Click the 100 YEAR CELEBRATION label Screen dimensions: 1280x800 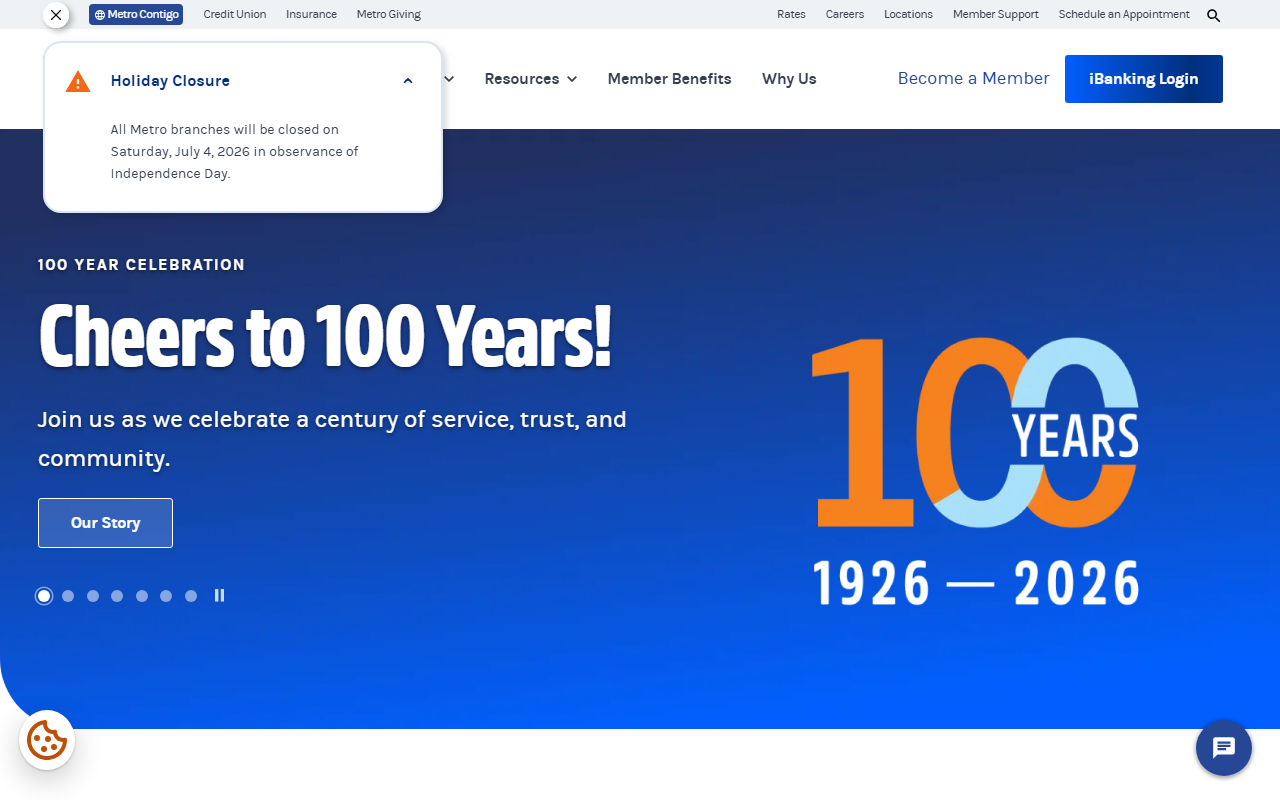pyautogui.click(x=141, y=265)
